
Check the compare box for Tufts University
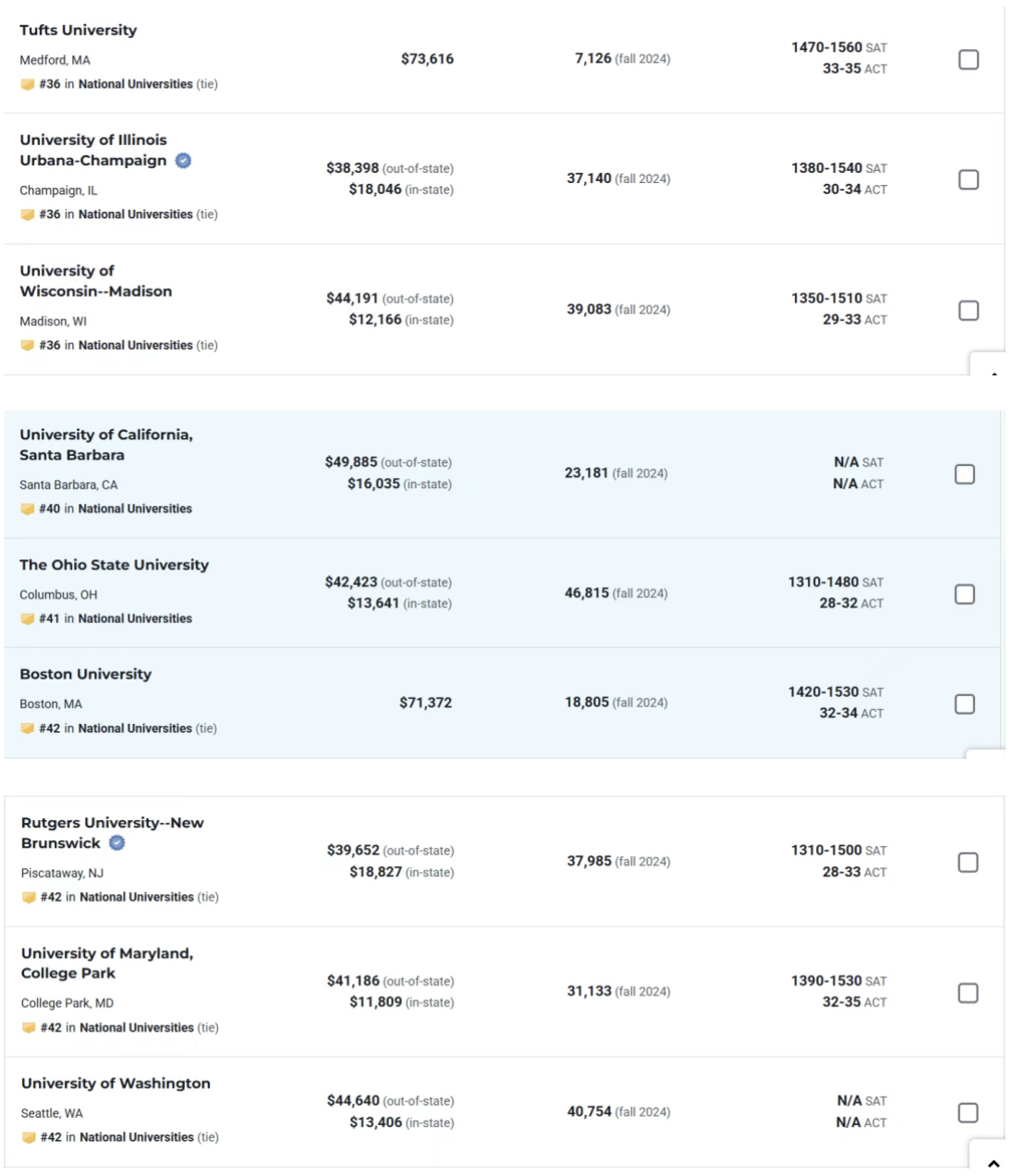click(968, 59)
